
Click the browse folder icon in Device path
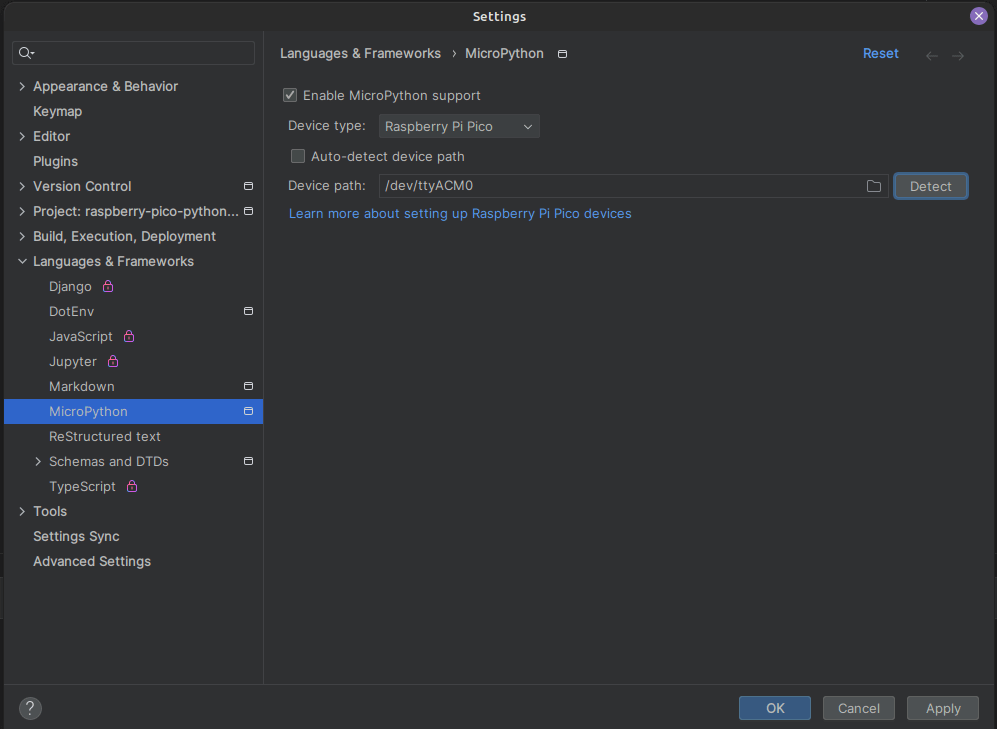point(874,186)
